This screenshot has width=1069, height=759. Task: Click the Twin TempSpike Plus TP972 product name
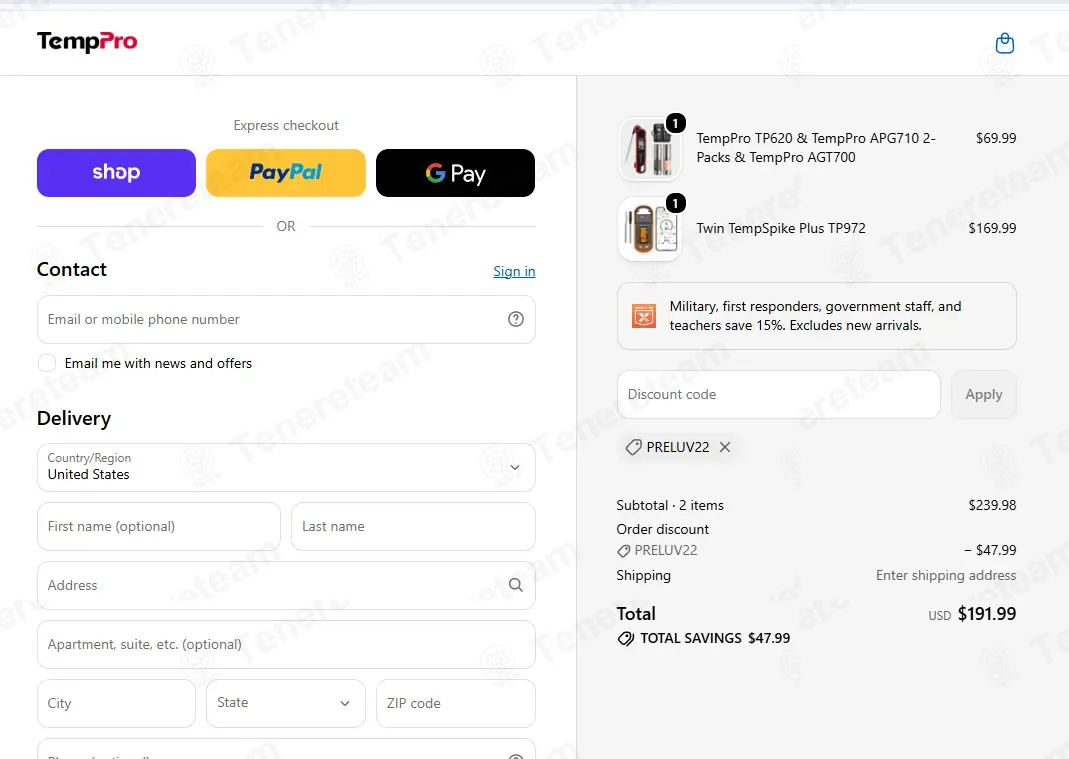click(781, 228)
